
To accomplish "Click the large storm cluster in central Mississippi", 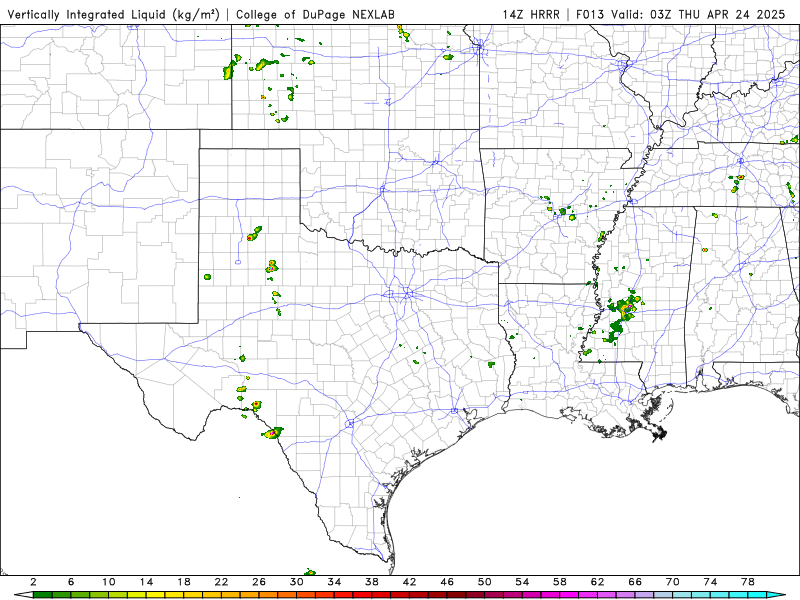I will pos(621,317).
